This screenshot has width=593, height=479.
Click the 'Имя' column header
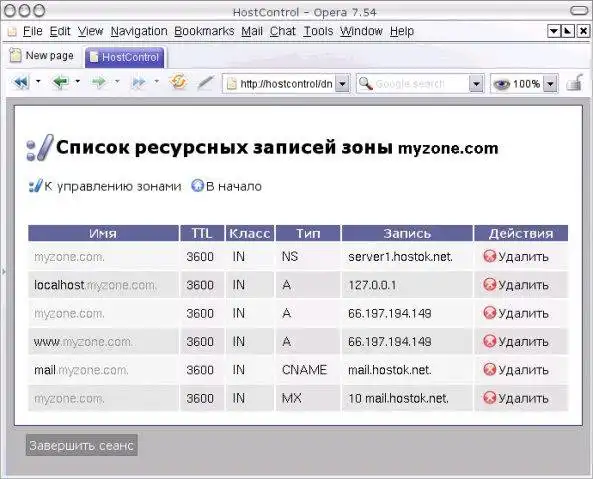[x=103, y=233]
